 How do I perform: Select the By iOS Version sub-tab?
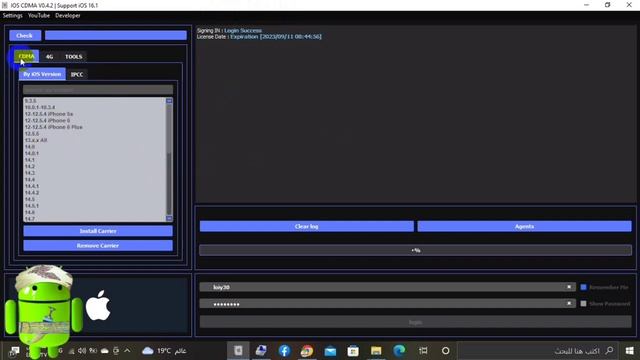42,74
